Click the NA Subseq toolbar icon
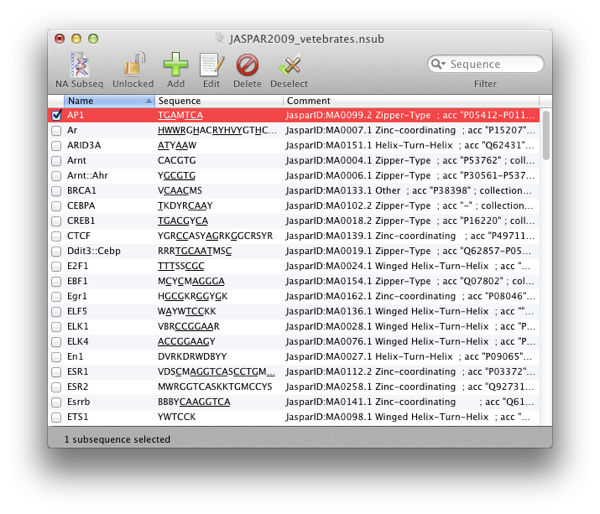Viewport: 600px width, 514px height. click(x=79, y=64)
